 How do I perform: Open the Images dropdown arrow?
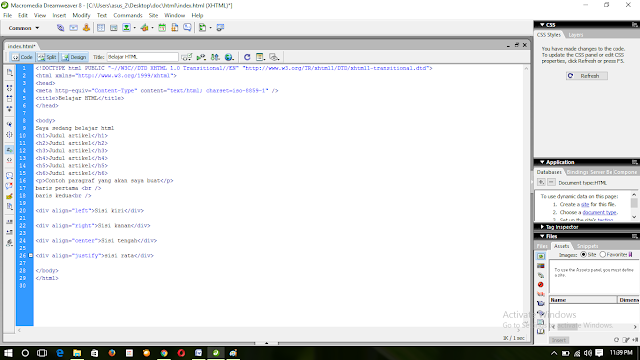(x=134, y=28)
